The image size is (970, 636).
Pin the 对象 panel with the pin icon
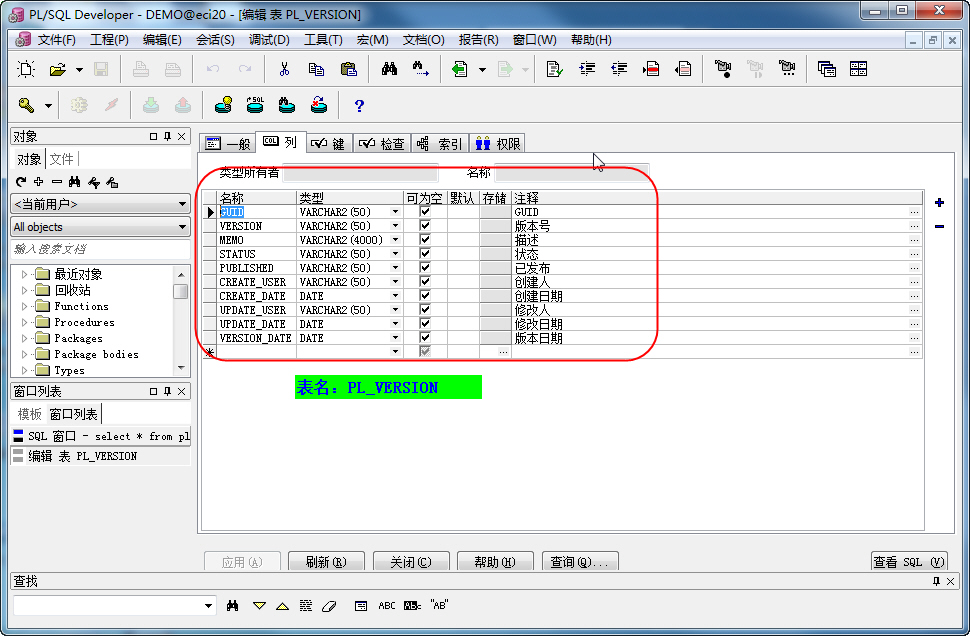[x=167, y=136]
